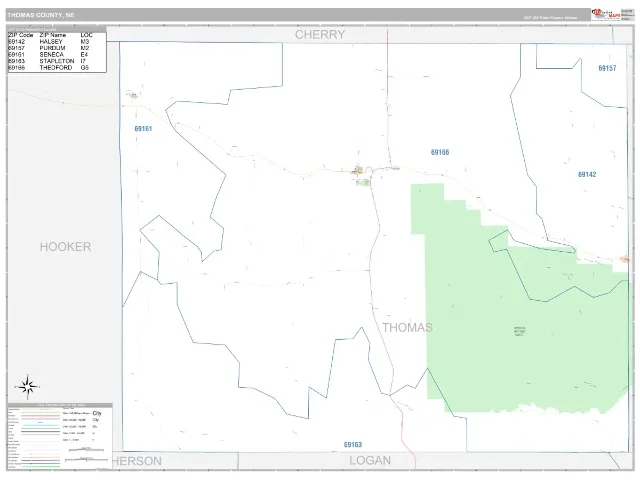This screenshot has height=480, width=640.
Task: Select location code M2 in the table
Action: (x=84, y=48)
